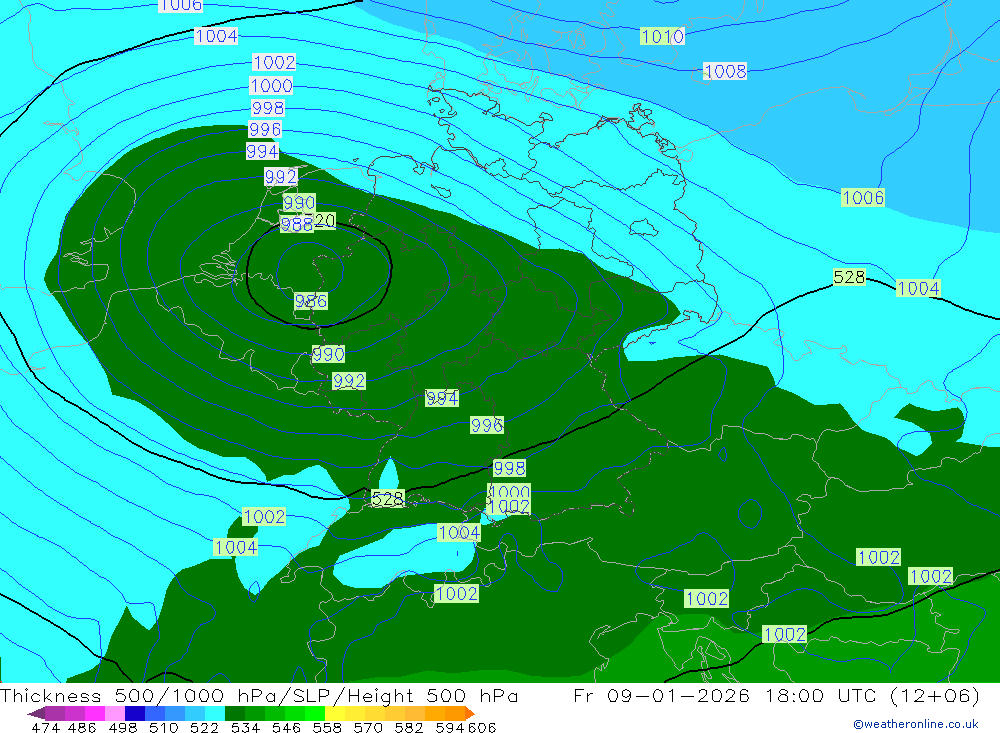The width and height of the screenshot is (1000, 733).
Task: Click the legend value '486'
Action: pos(82,727)
